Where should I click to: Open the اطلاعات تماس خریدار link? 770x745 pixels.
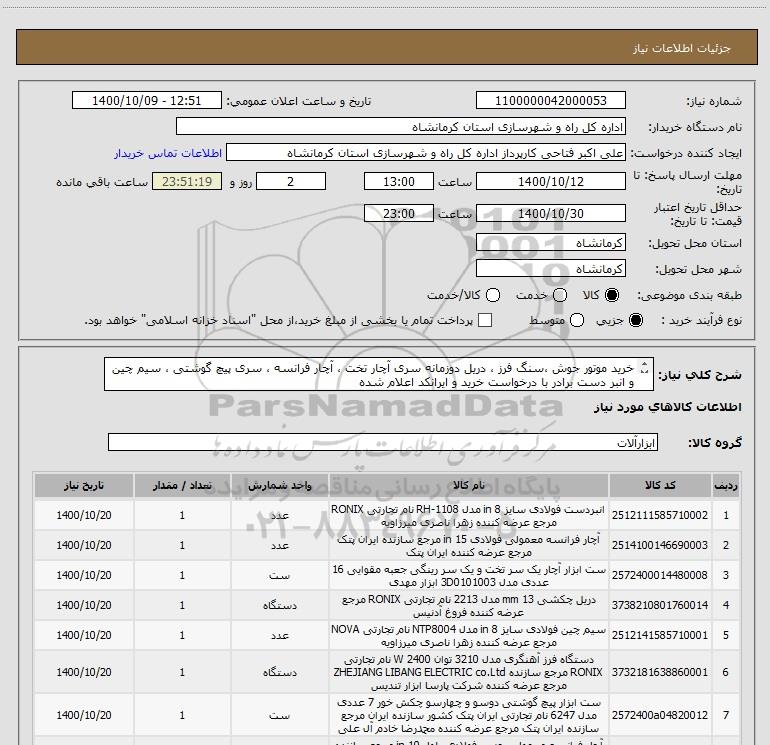[168, 153]
